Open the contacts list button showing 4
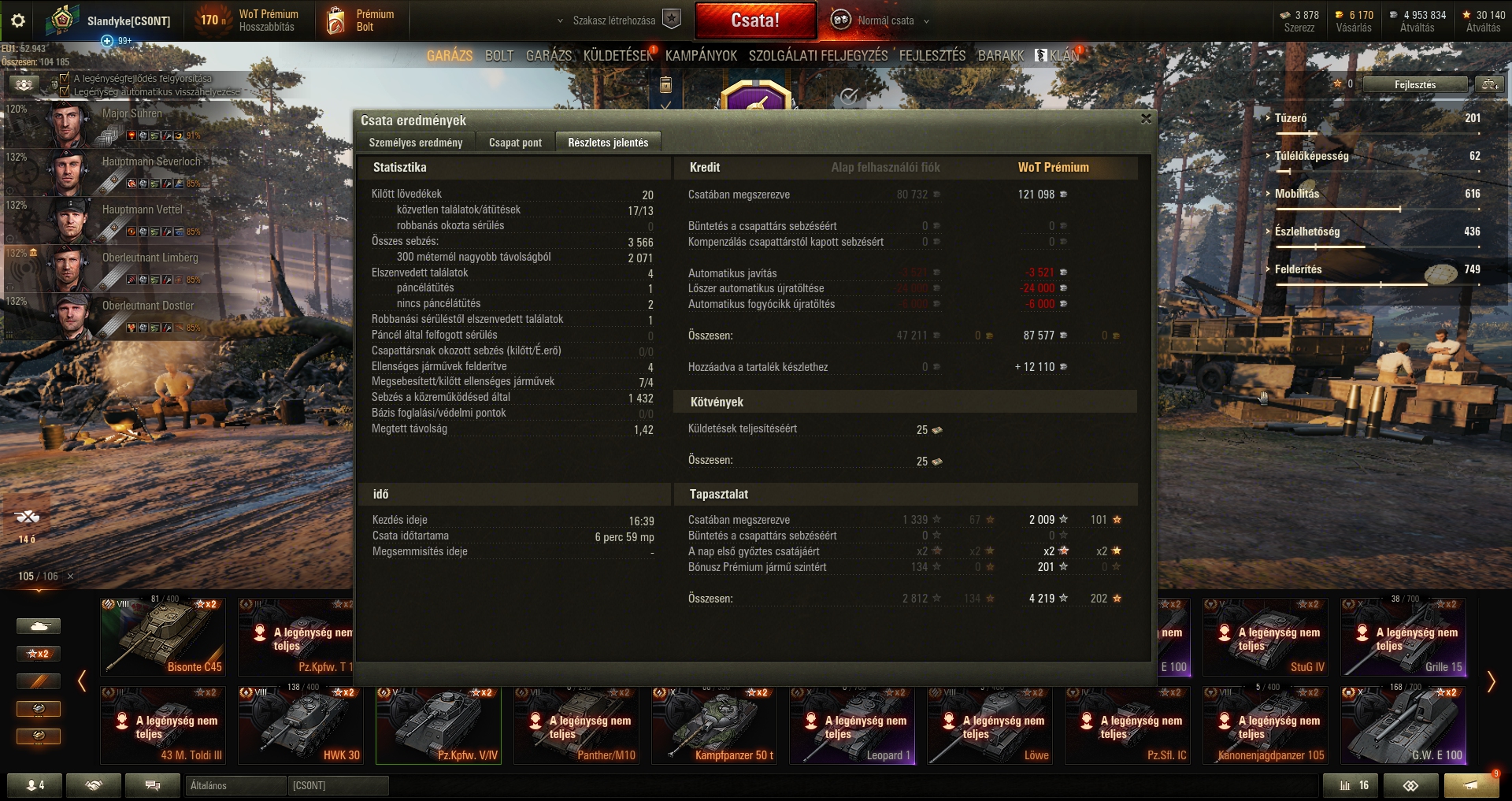 click(36, 785)
